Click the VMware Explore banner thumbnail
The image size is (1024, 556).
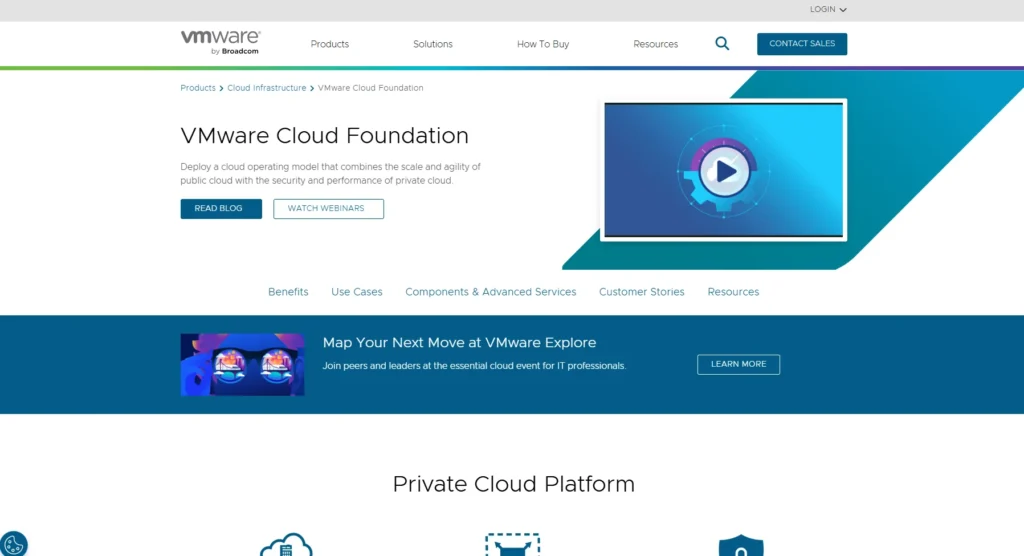pos(242,365)
